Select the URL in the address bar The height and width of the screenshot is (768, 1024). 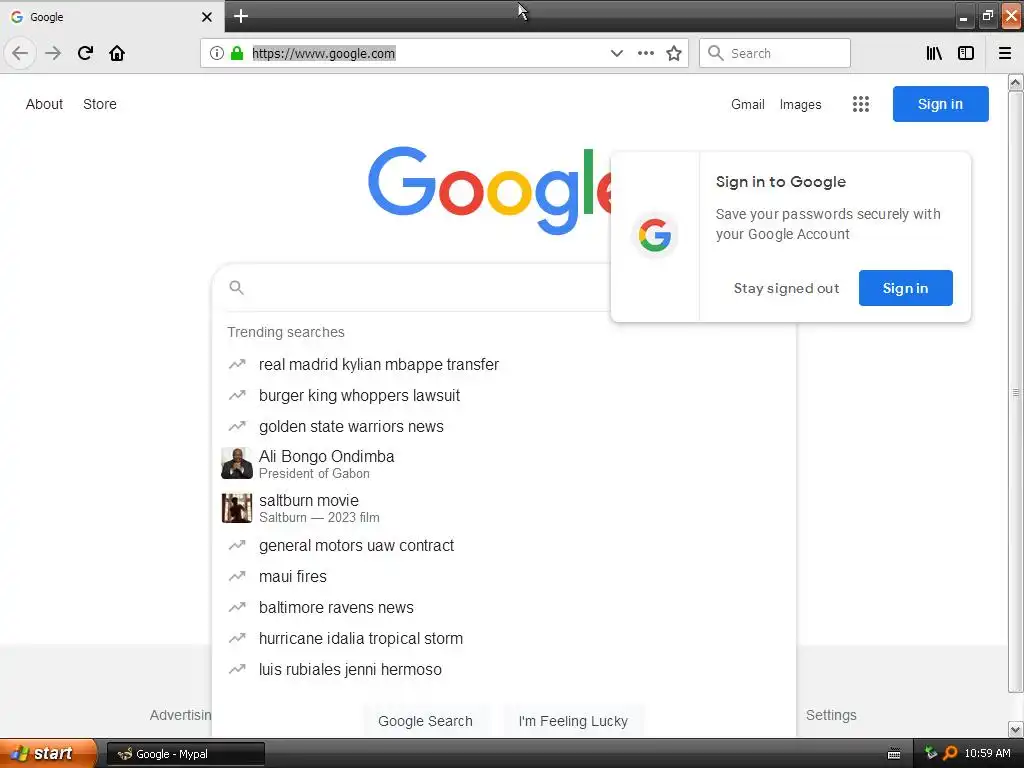[323, 54]
